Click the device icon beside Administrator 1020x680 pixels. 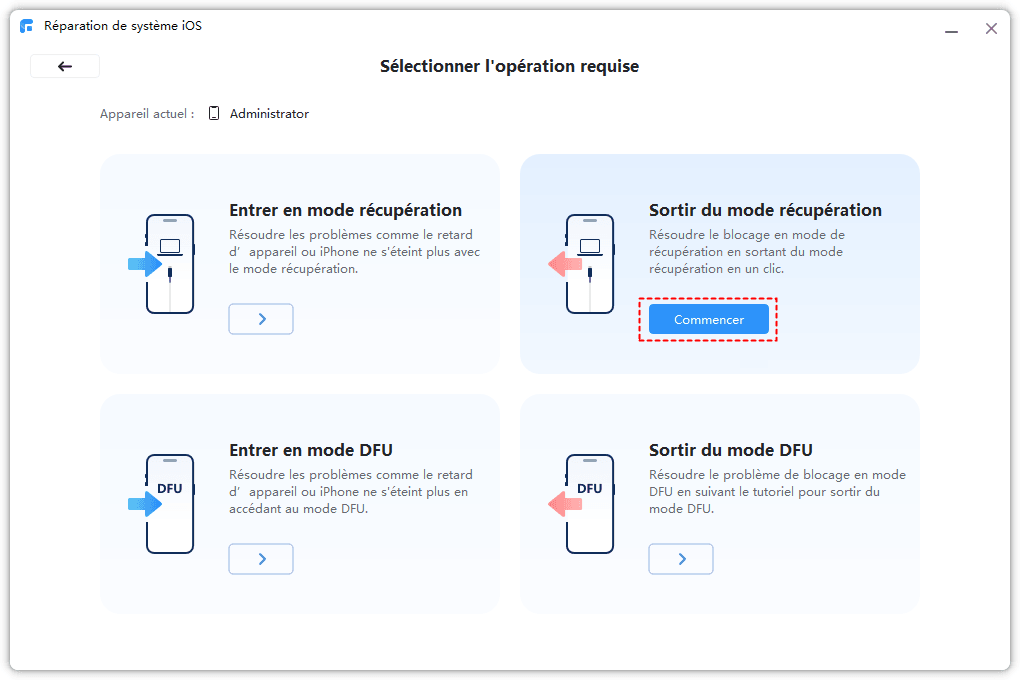coord(214,114)
